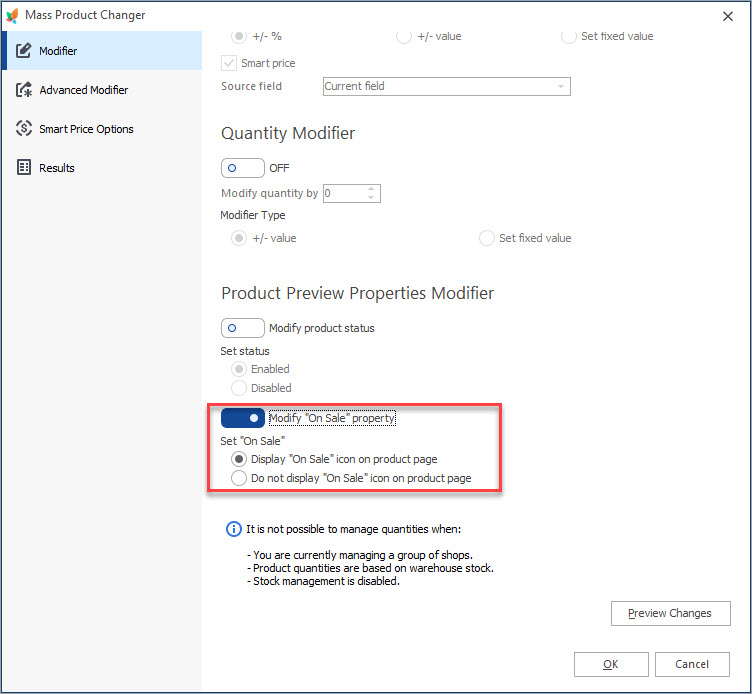752x694 pixels.
Task: Increase the Modify quantity by value
Action: [x=372, y=189]
